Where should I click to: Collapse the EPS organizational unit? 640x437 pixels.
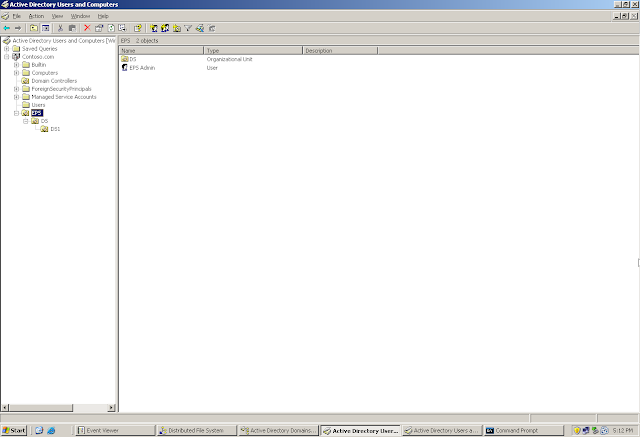pyautogui.click(x=16, y=113)
